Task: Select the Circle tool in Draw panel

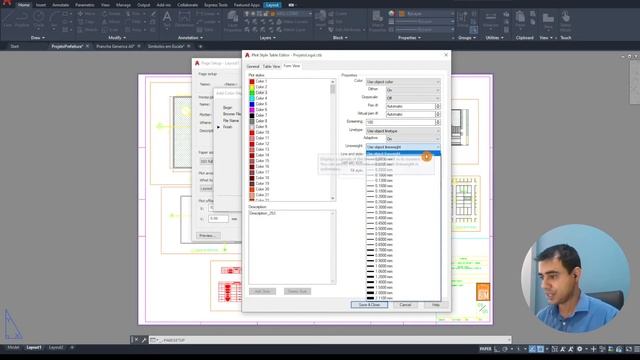Action: coord(39,19)
